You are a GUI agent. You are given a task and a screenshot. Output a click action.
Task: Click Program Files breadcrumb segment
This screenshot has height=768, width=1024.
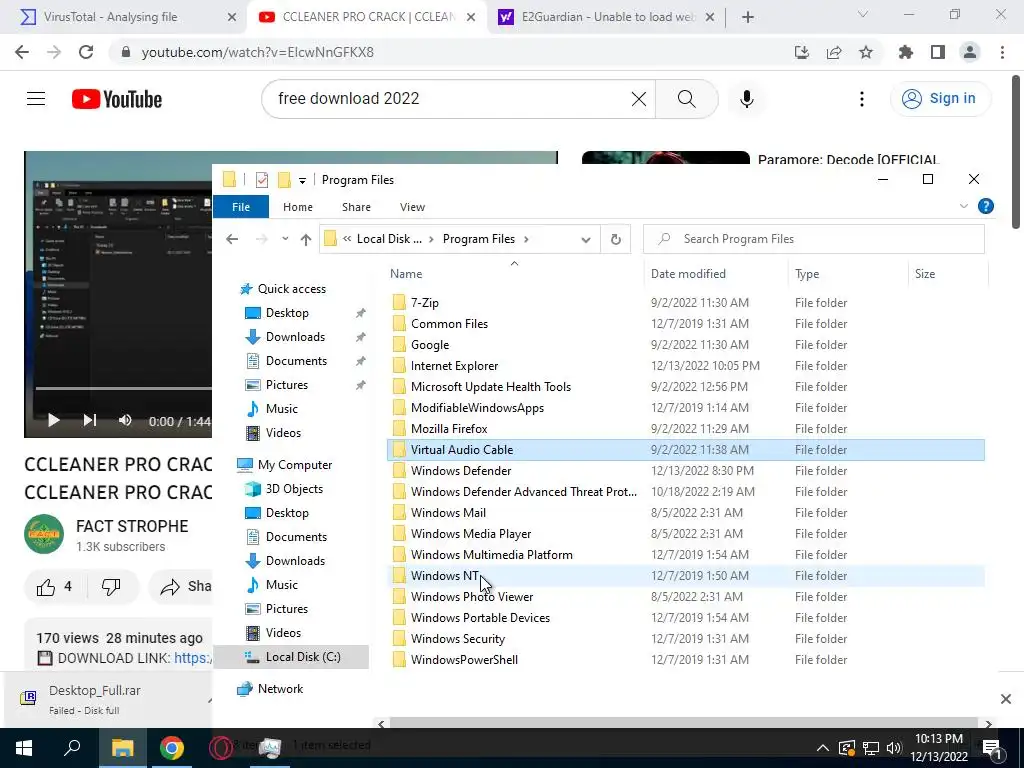click(x=479, y=239)
